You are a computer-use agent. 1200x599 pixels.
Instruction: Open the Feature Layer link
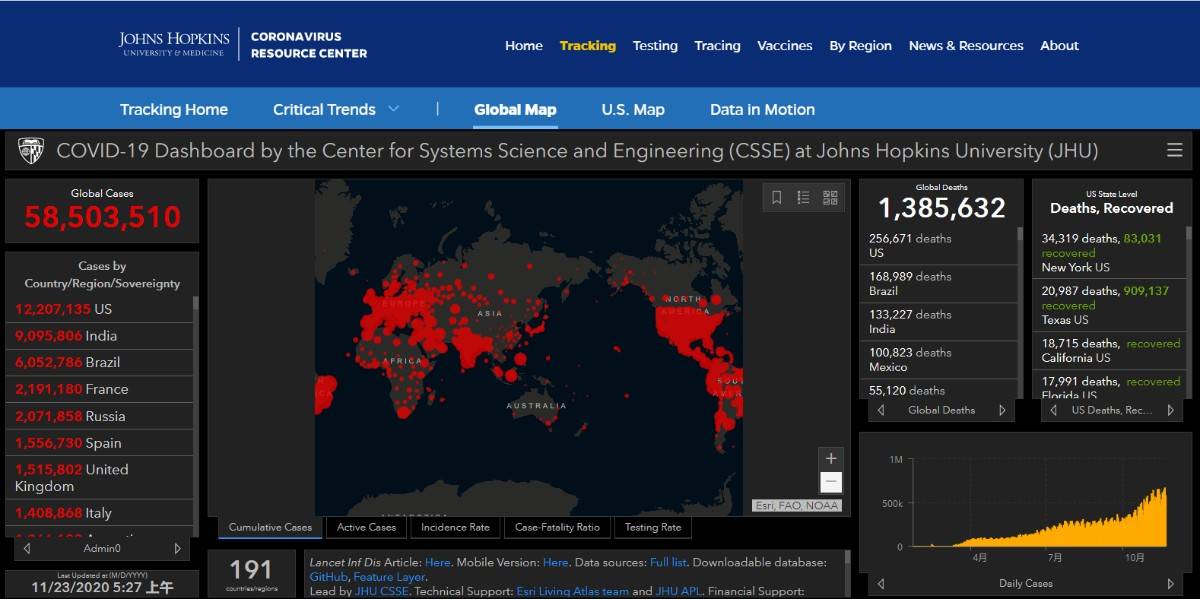pos(389,577)
